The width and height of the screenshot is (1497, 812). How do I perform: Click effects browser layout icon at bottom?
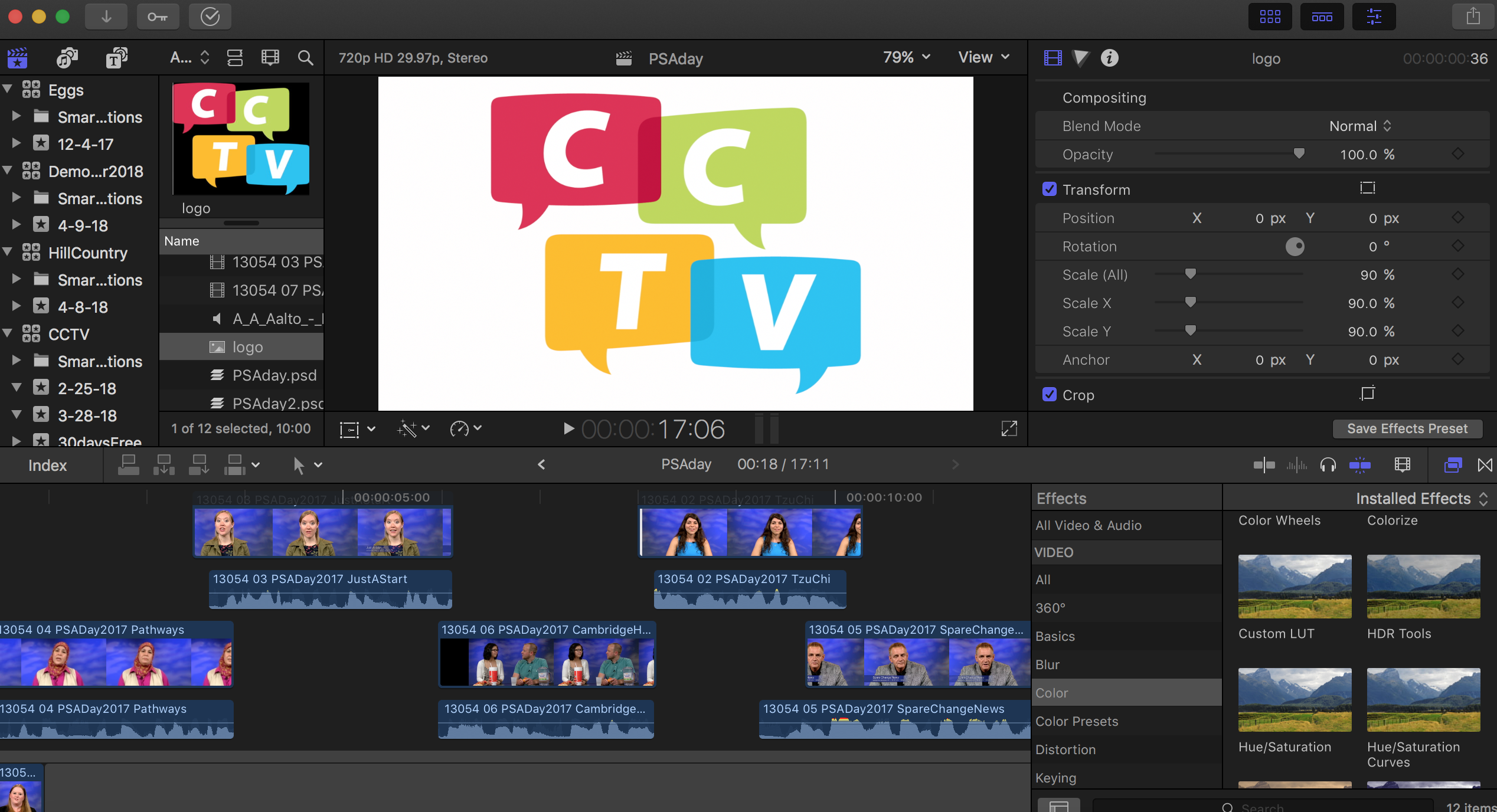pos(1059,806)
